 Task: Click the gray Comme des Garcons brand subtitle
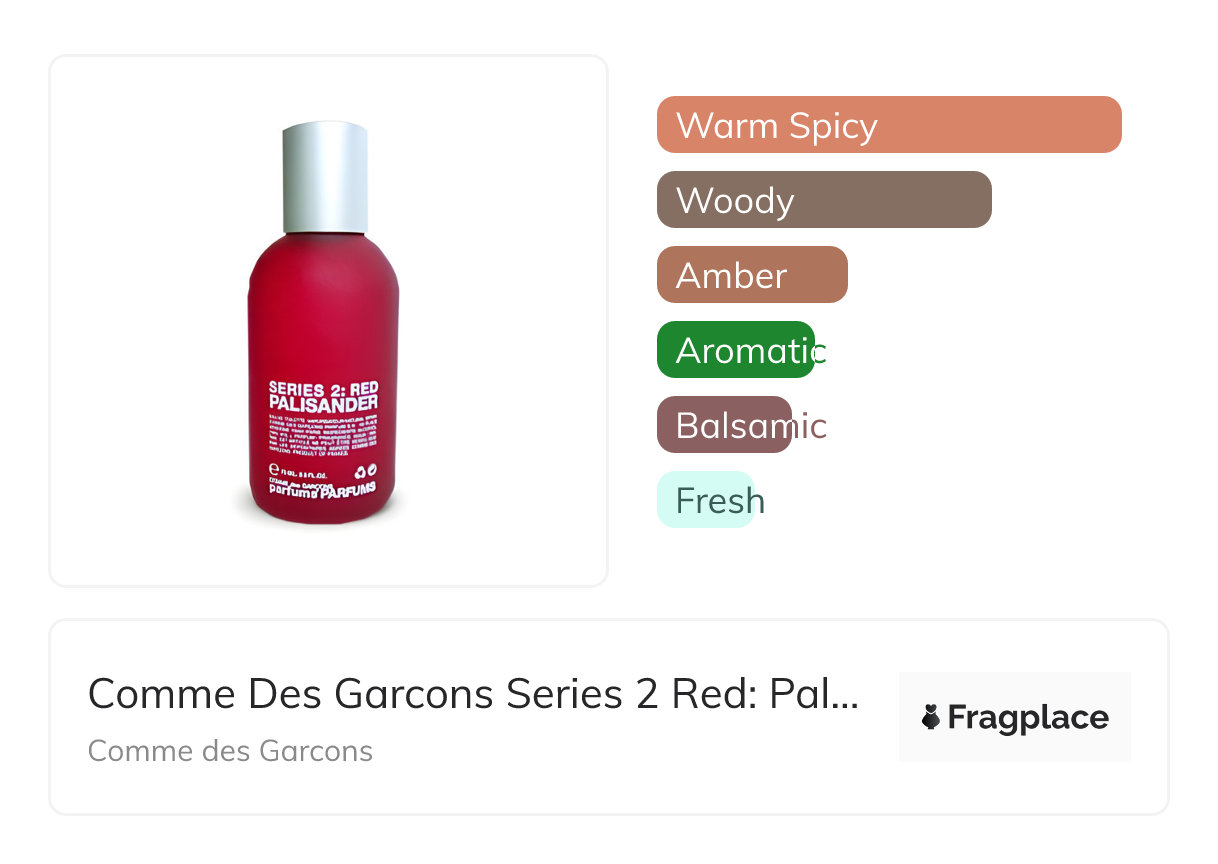click(230, 751)
